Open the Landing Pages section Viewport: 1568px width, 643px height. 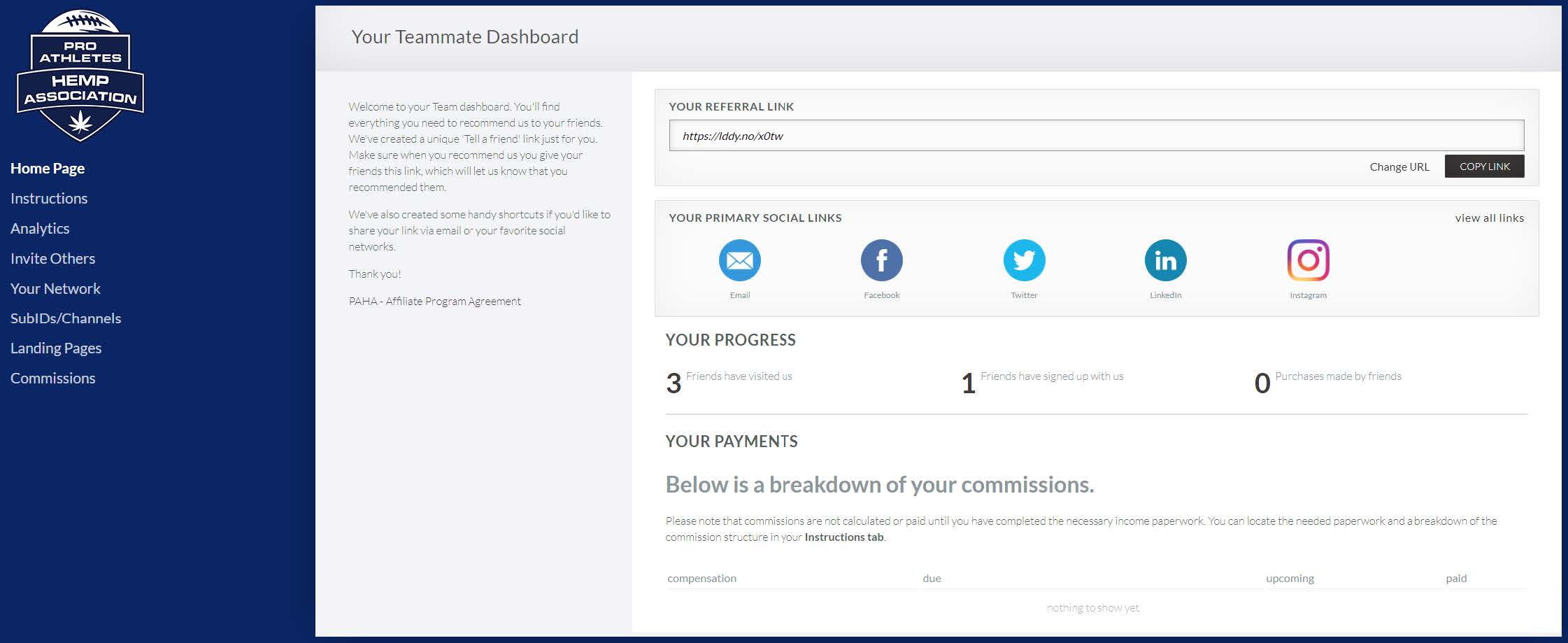coord(56,348)
